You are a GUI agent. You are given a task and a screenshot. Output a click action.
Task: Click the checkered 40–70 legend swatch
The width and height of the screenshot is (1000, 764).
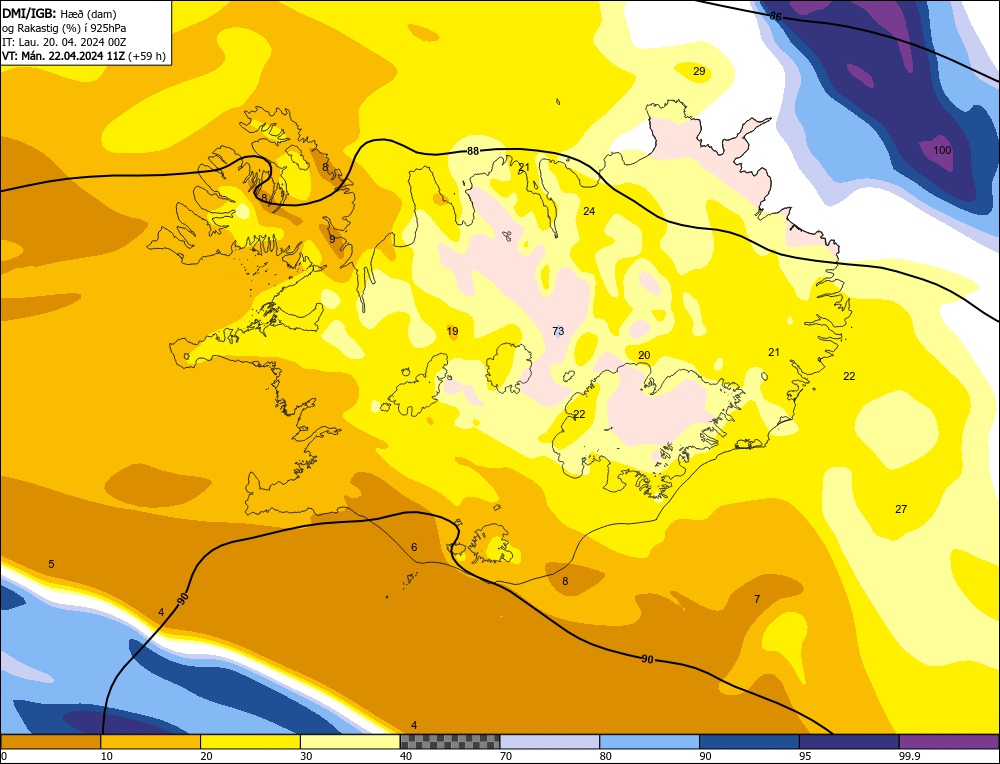point(450,742)
